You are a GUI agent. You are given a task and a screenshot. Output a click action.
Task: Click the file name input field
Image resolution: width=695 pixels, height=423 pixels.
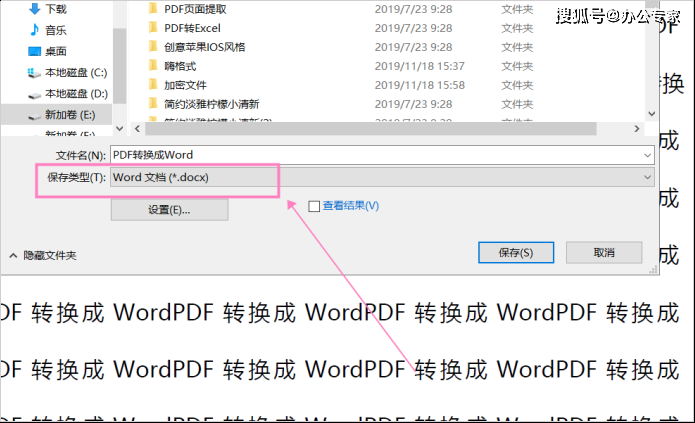pos(382,155)
